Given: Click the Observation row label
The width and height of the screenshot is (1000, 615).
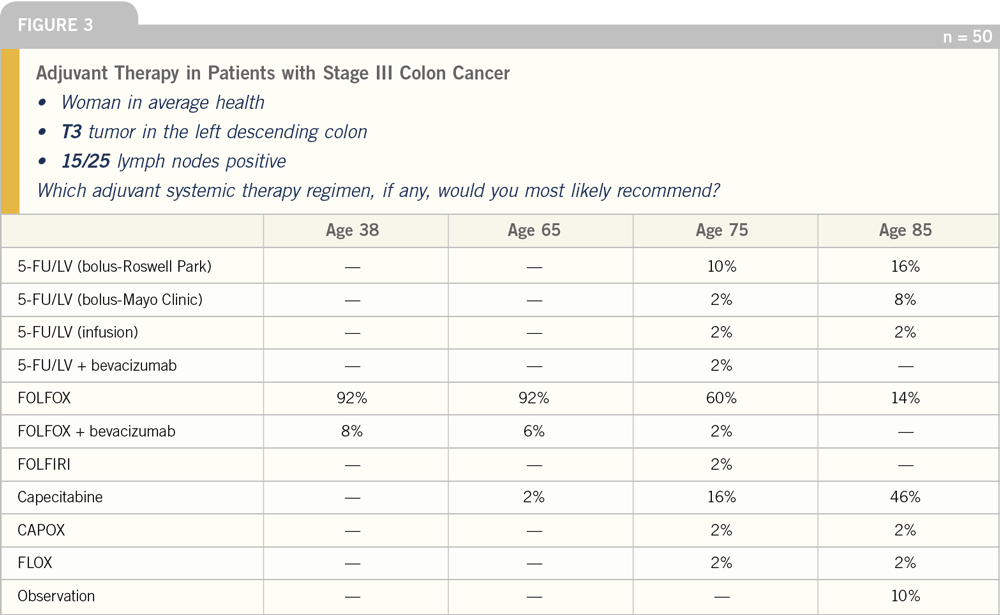Looking at the screenshot, I should coord(56,596).
